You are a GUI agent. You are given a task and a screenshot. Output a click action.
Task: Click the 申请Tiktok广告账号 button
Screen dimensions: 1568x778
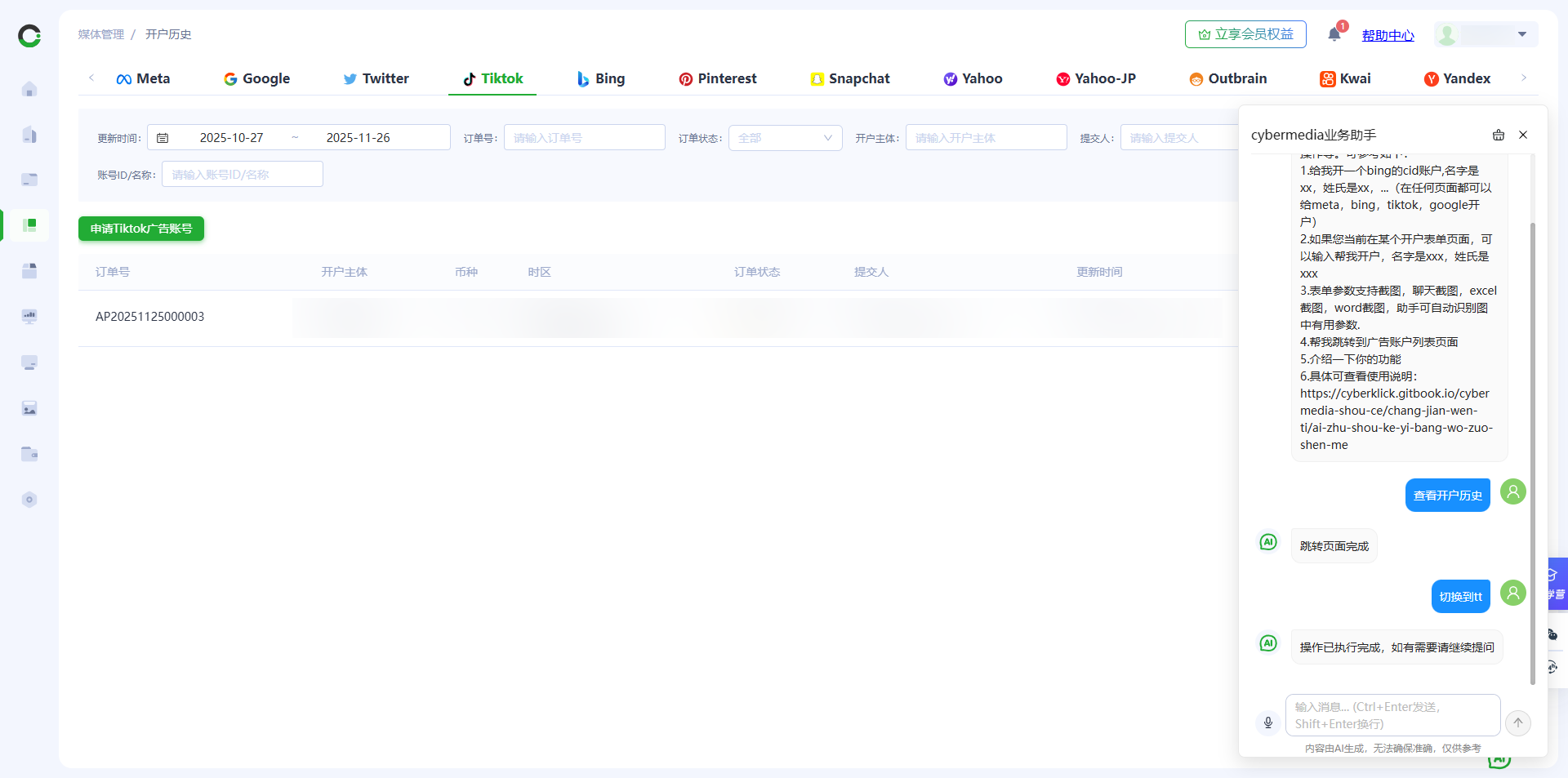click(141, 229)
